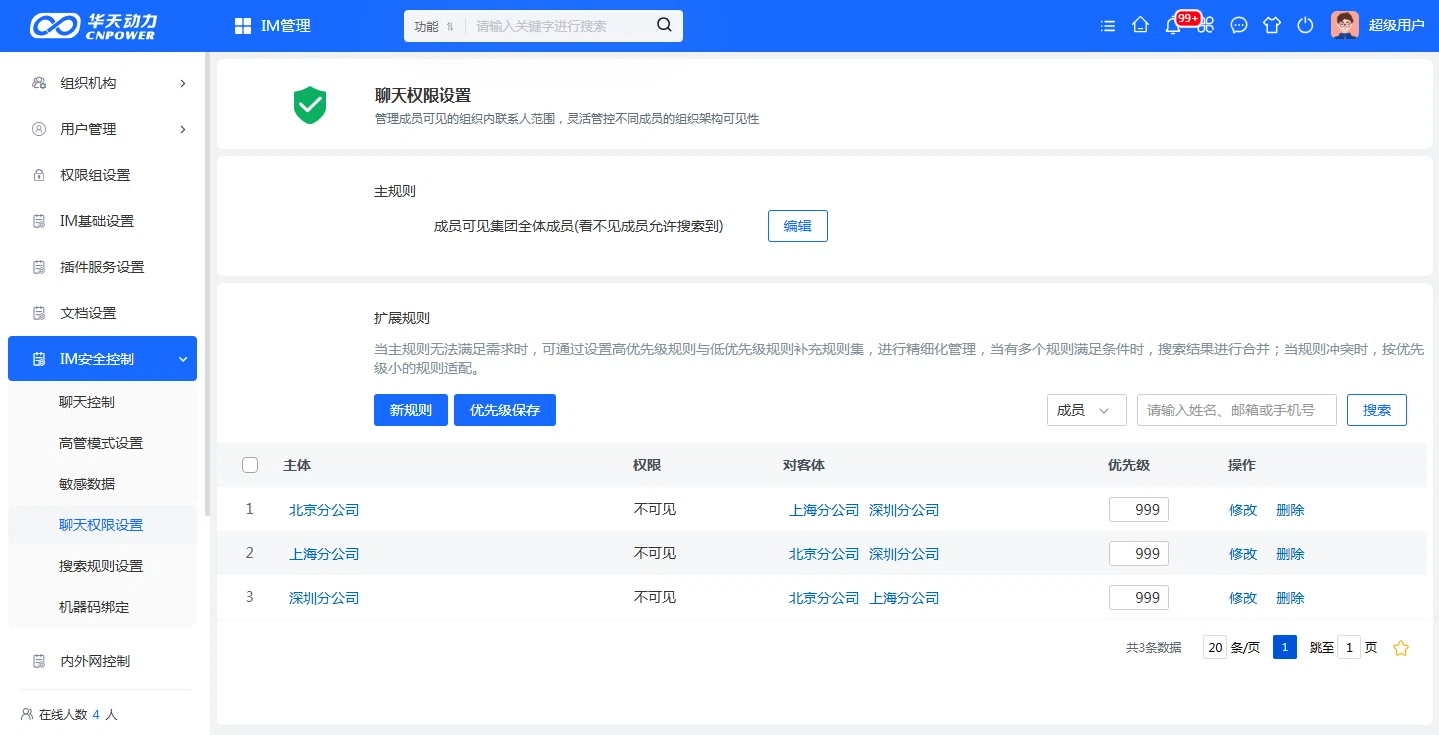Viewport: 1439px width, 735px height.
Task: Click page 1 pagination button
Action: pos(1285,647)
